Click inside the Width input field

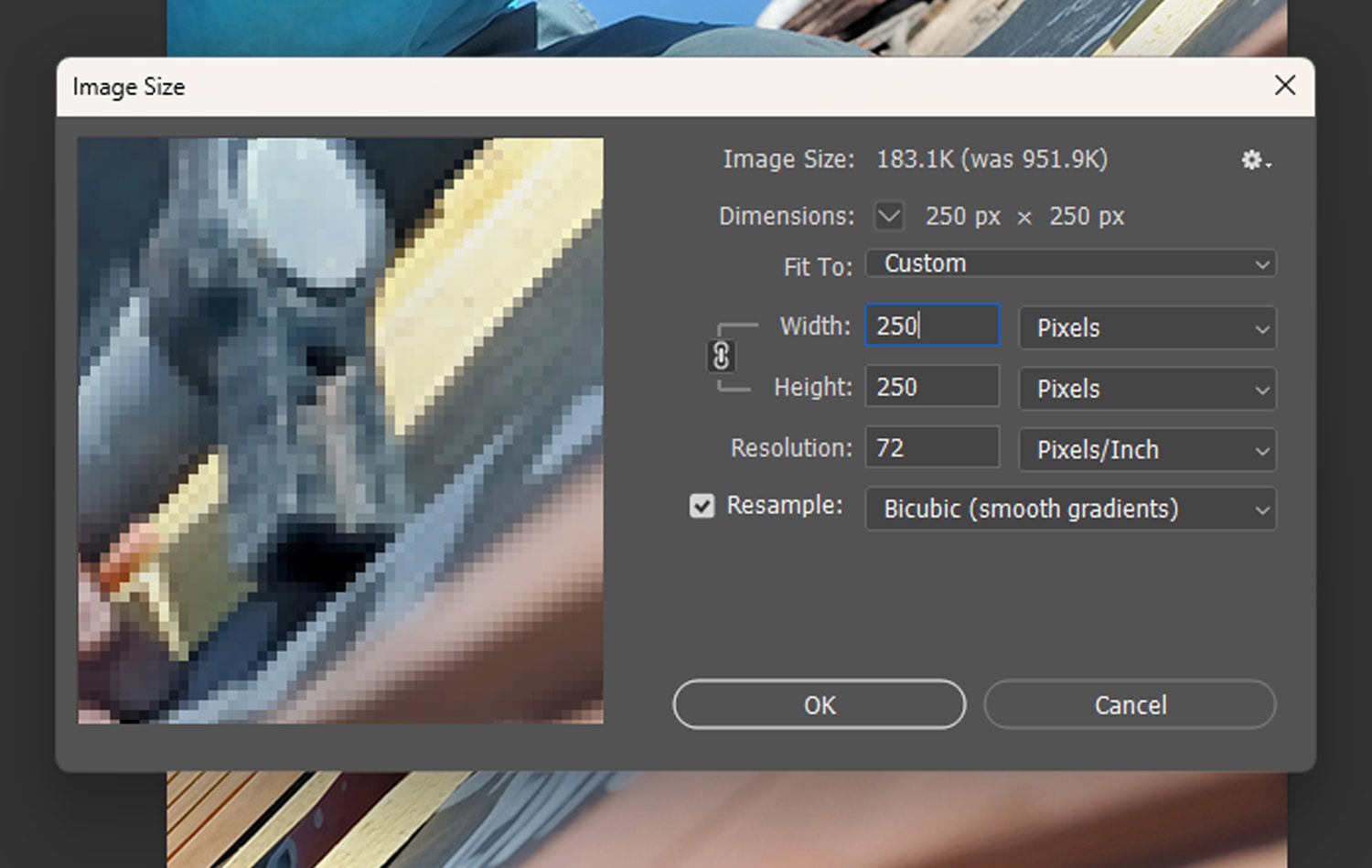click(932, 326)
